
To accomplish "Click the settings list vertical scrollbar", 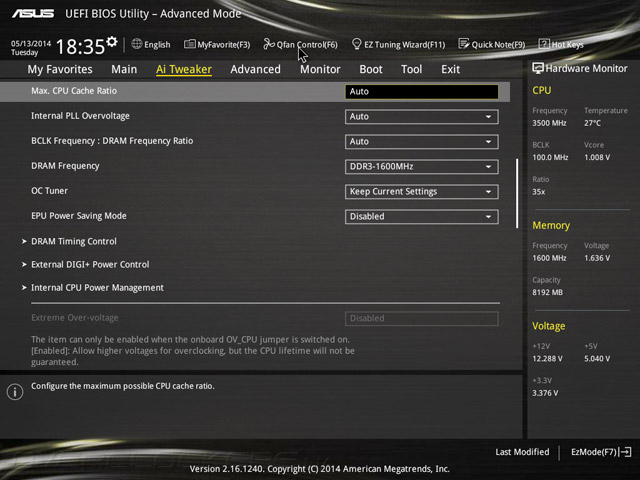I will (x=517, y=193).
